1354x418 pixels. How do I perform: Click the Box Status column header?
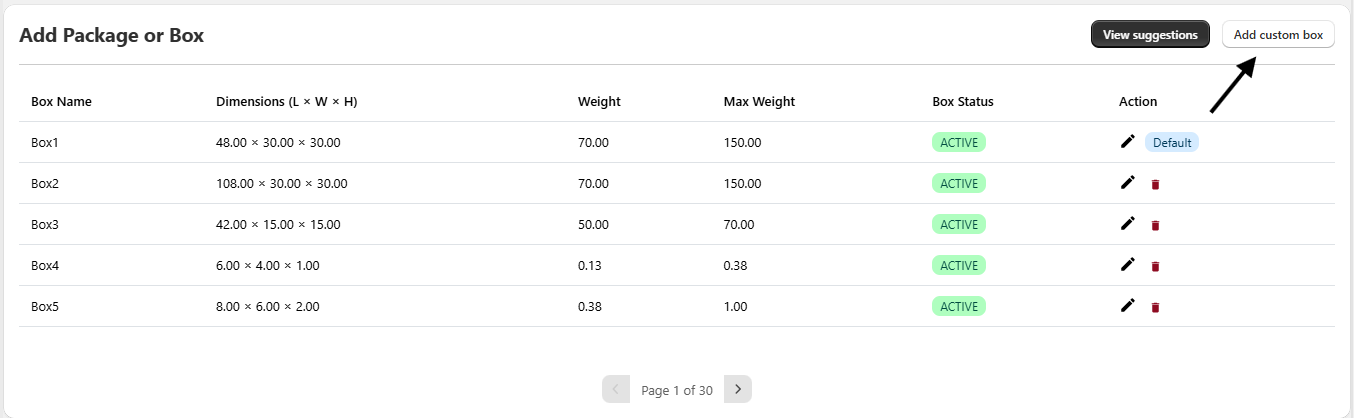coord(962,101)
